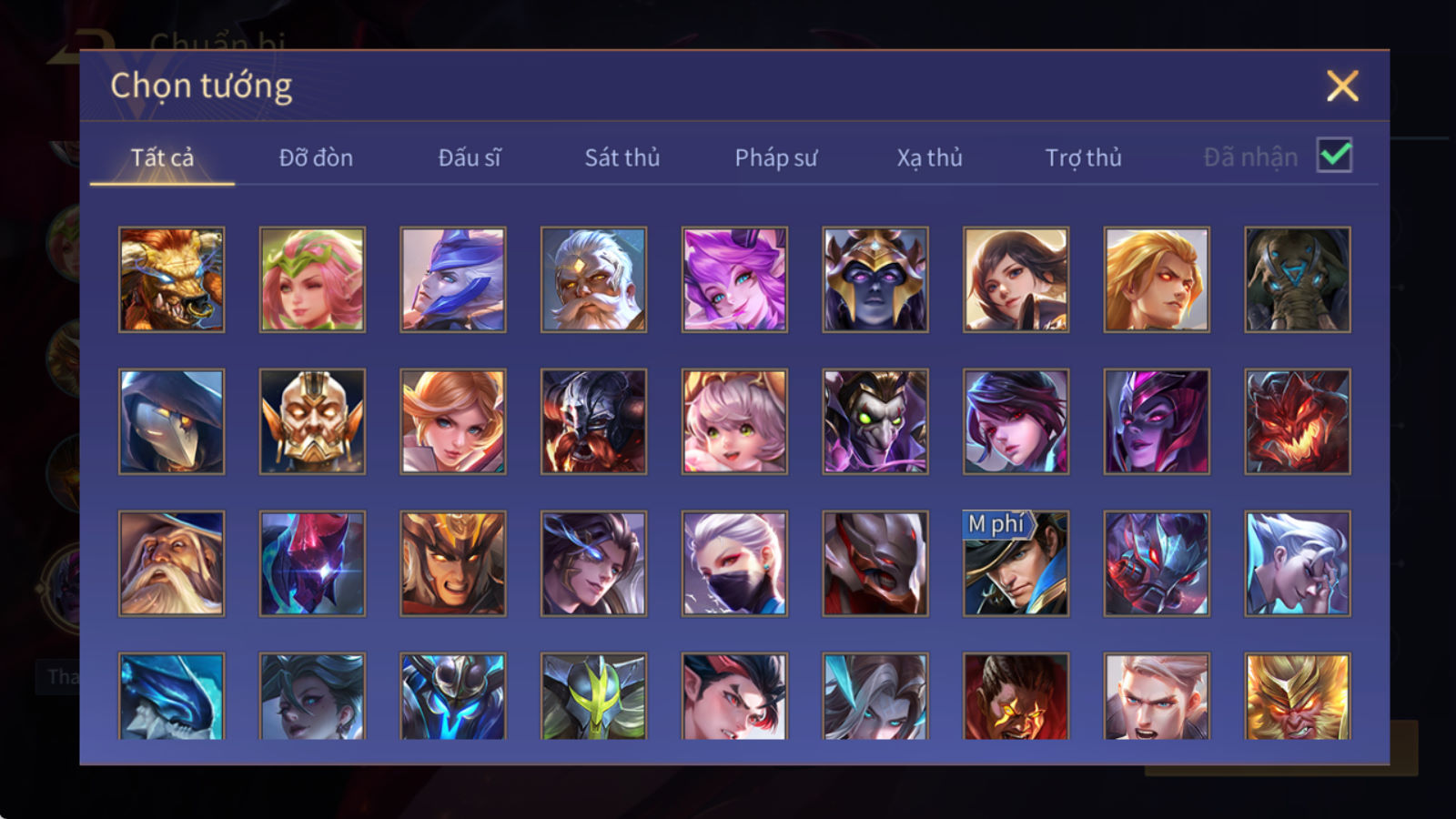Close the Chọn tướng dialog
The height and width of the screenshot is (819, 1456).
point(1342,86)
